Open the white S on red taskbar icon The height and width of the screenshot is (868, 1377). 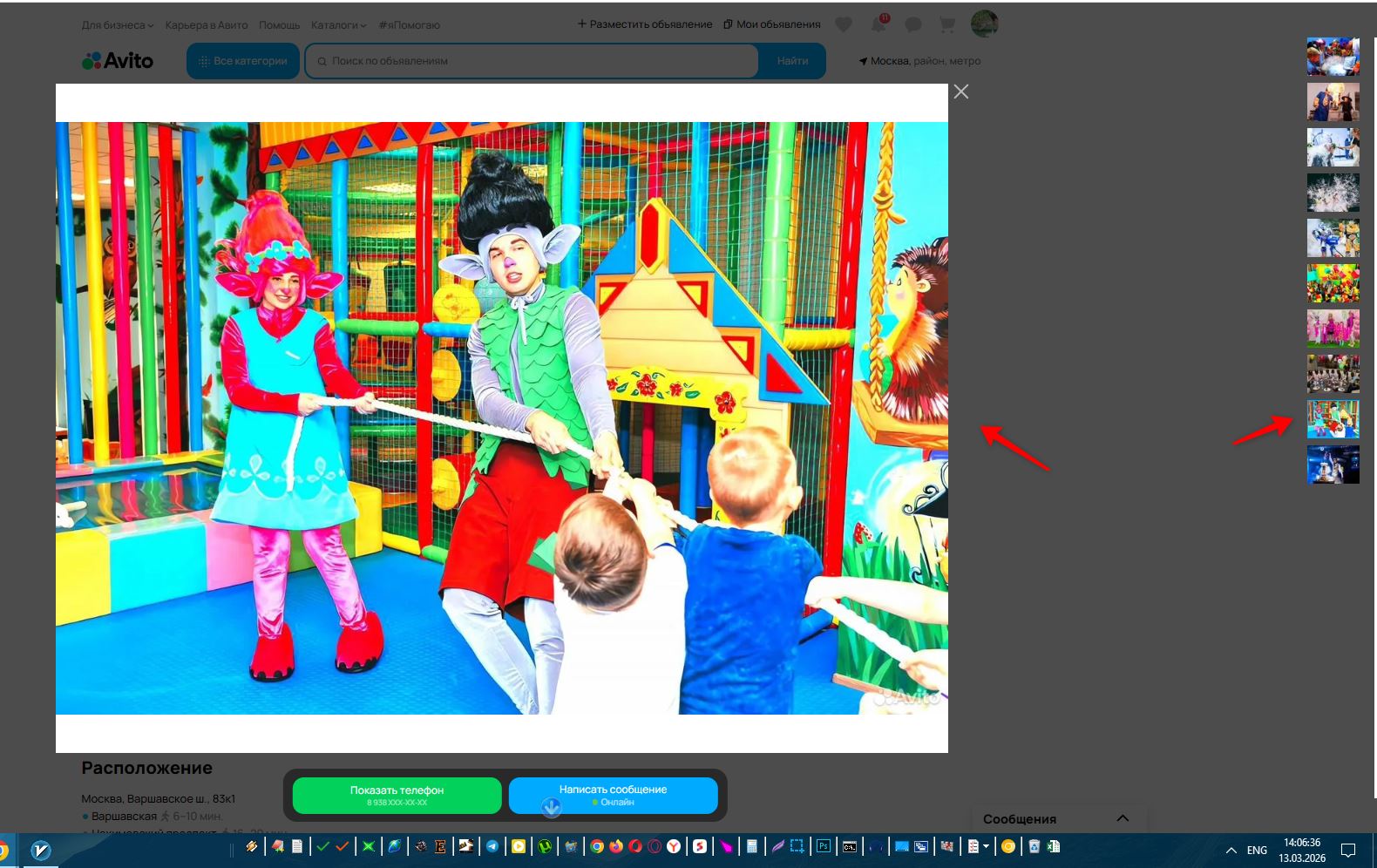[700, 846]
